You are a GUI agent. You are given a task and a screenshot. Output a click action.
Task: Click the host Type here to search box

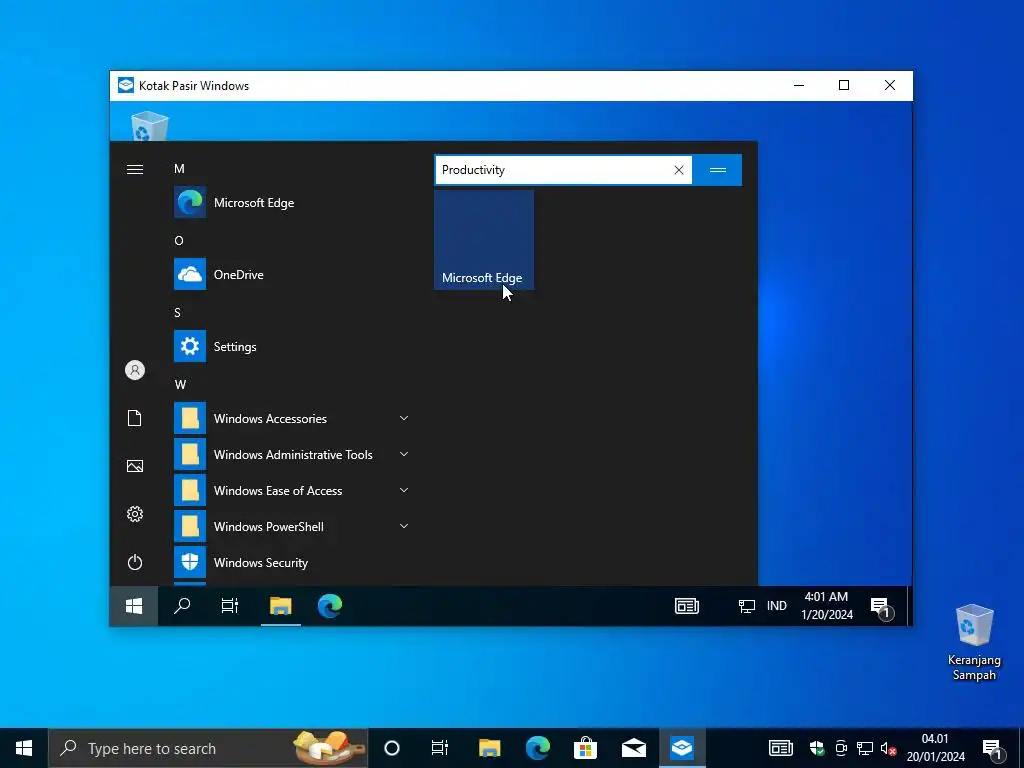pos(208,748)
